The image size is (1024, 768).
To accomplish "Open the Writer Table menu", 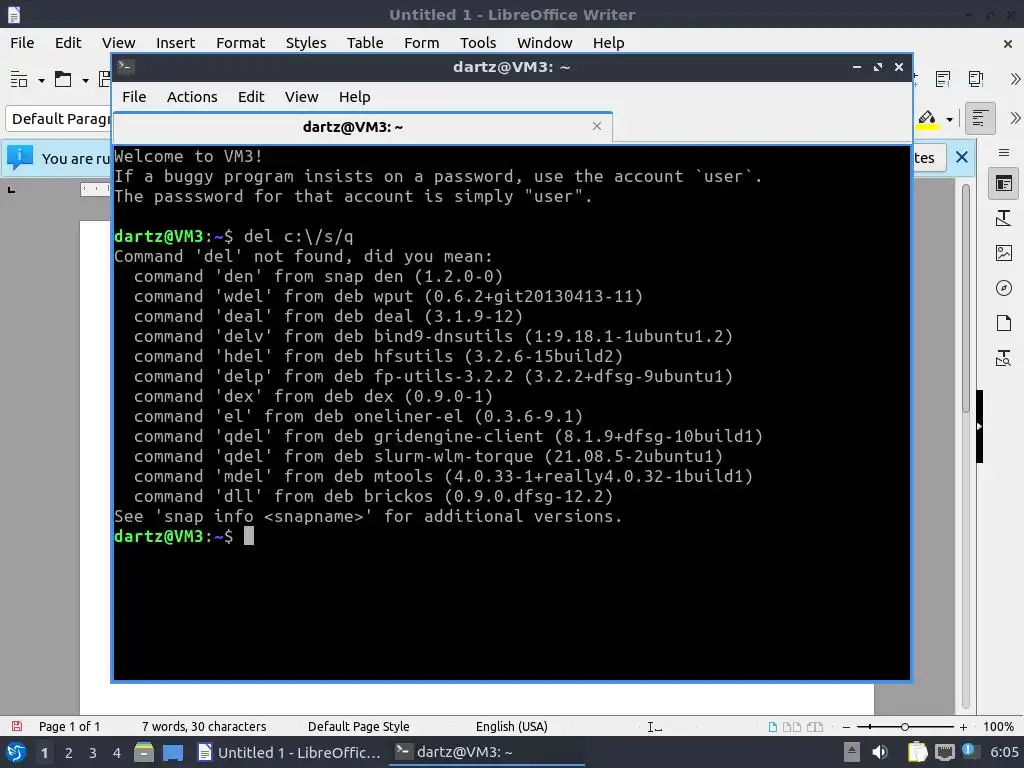I will [364, 42].
